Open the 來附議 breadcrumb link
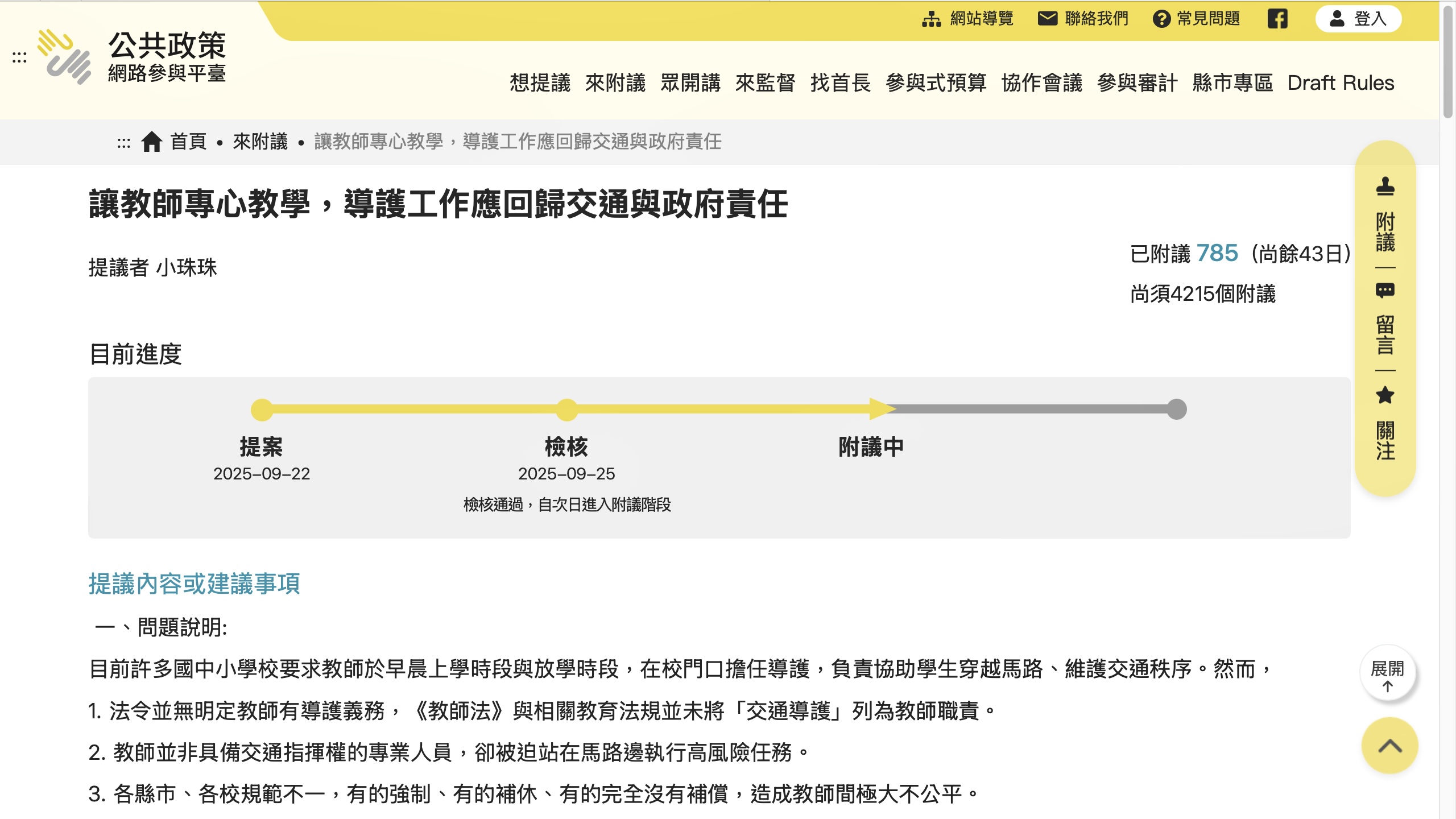Viewport: 1456px width, 819px height. click(259, 142)
